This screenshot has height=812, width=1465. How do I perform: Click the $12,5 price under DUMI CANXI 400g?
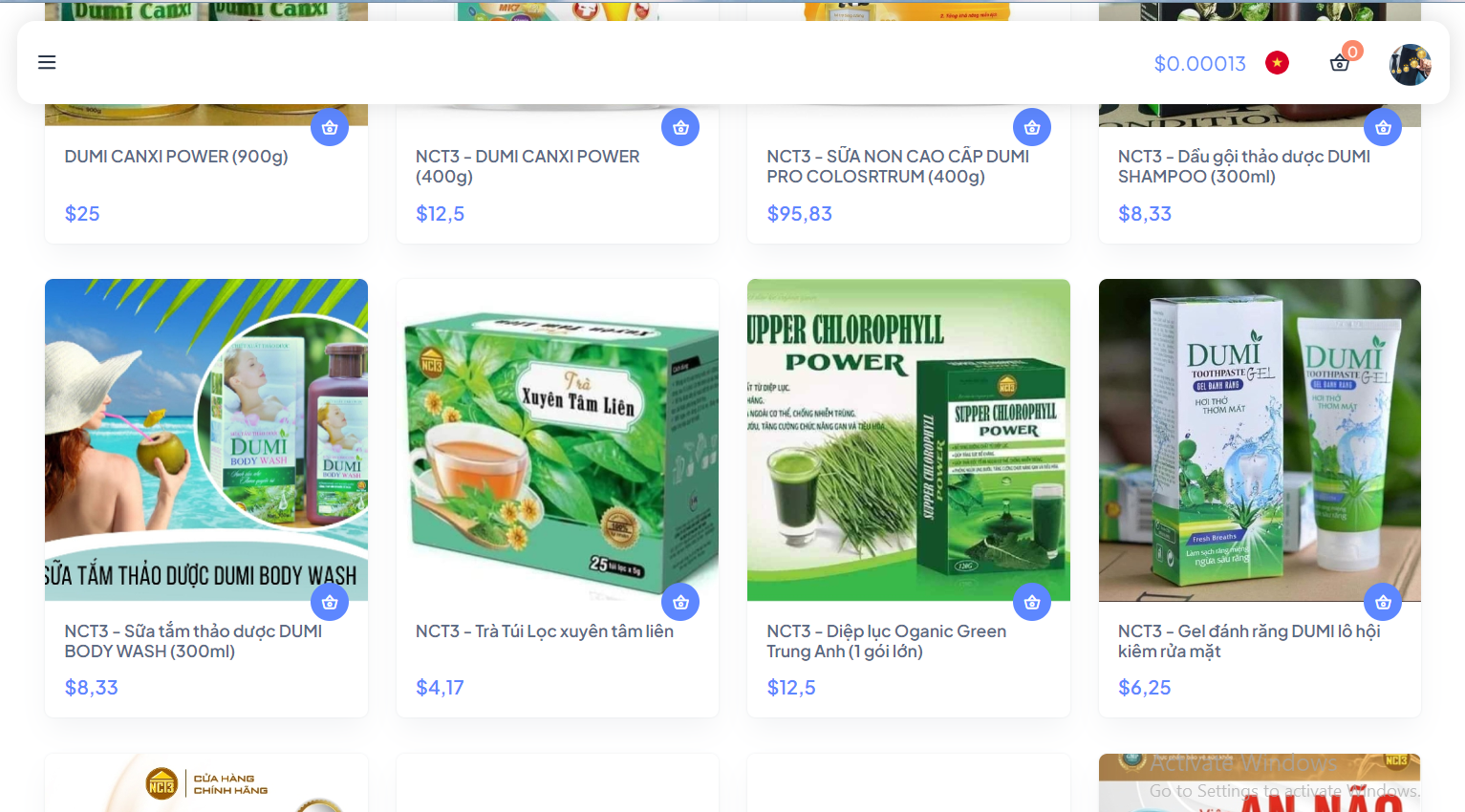440,214
